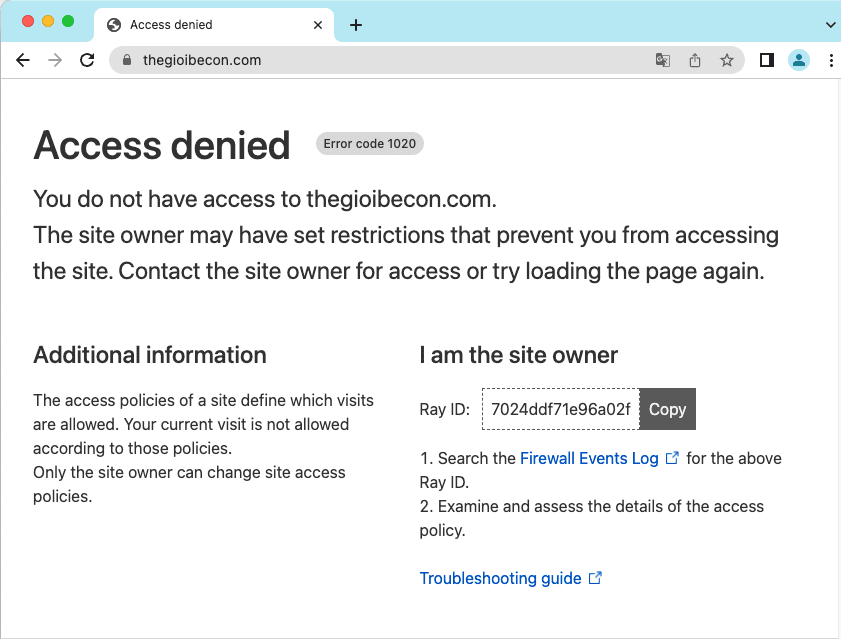Click the user profile avatar icon

click(798, 60)
